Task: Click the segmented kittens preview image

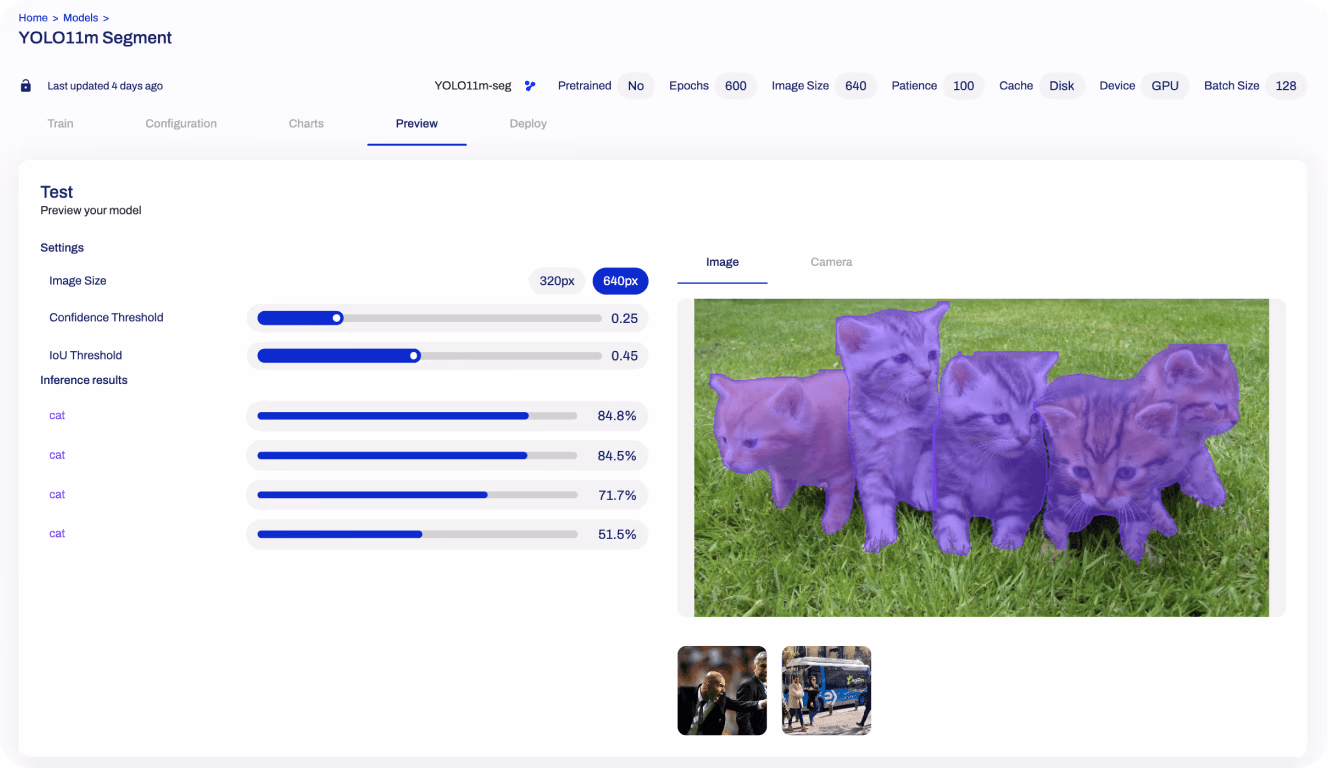Action: [x=981, y=458]
